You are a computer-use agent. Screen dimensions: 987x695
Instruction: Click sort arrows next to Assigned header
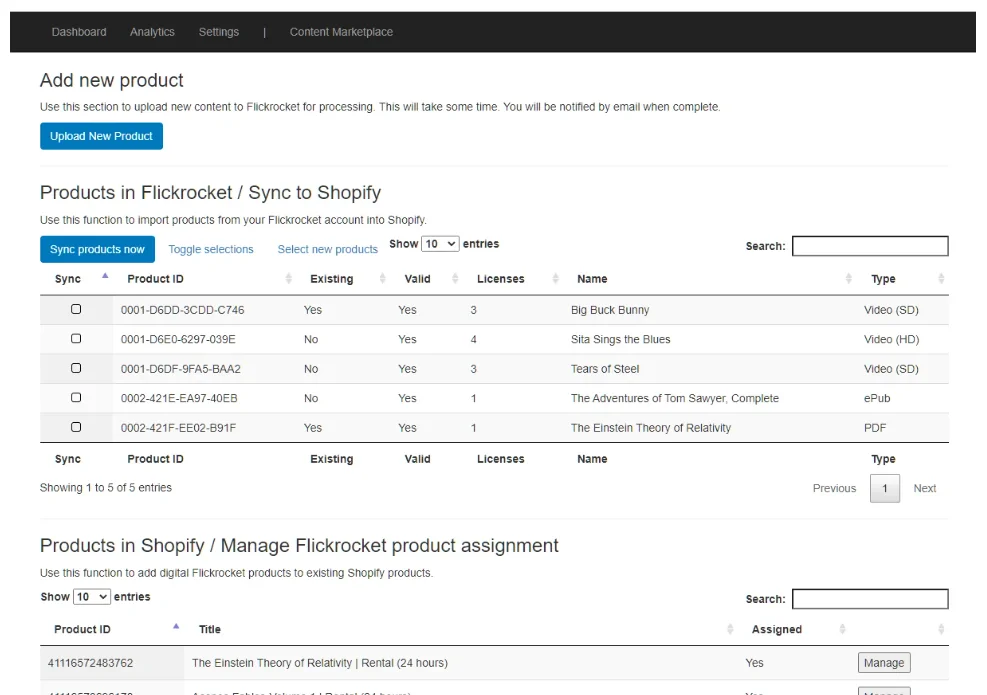coord(842,629)
